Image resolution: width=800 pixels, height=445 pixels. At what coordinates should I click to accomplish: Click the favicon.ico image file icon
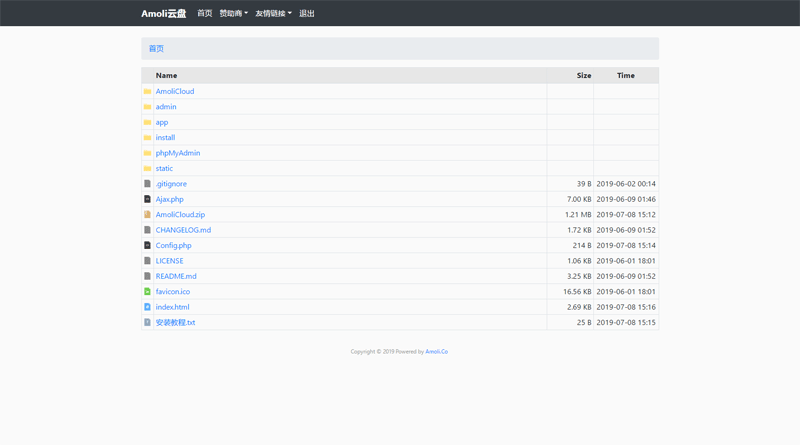pos(147,292)
